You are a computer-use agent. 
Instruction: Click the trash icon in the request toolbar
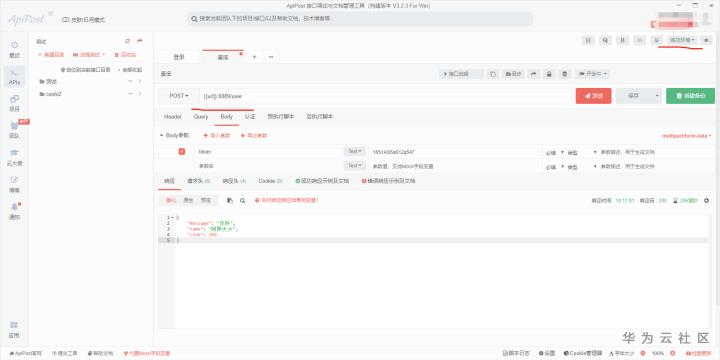565,74
